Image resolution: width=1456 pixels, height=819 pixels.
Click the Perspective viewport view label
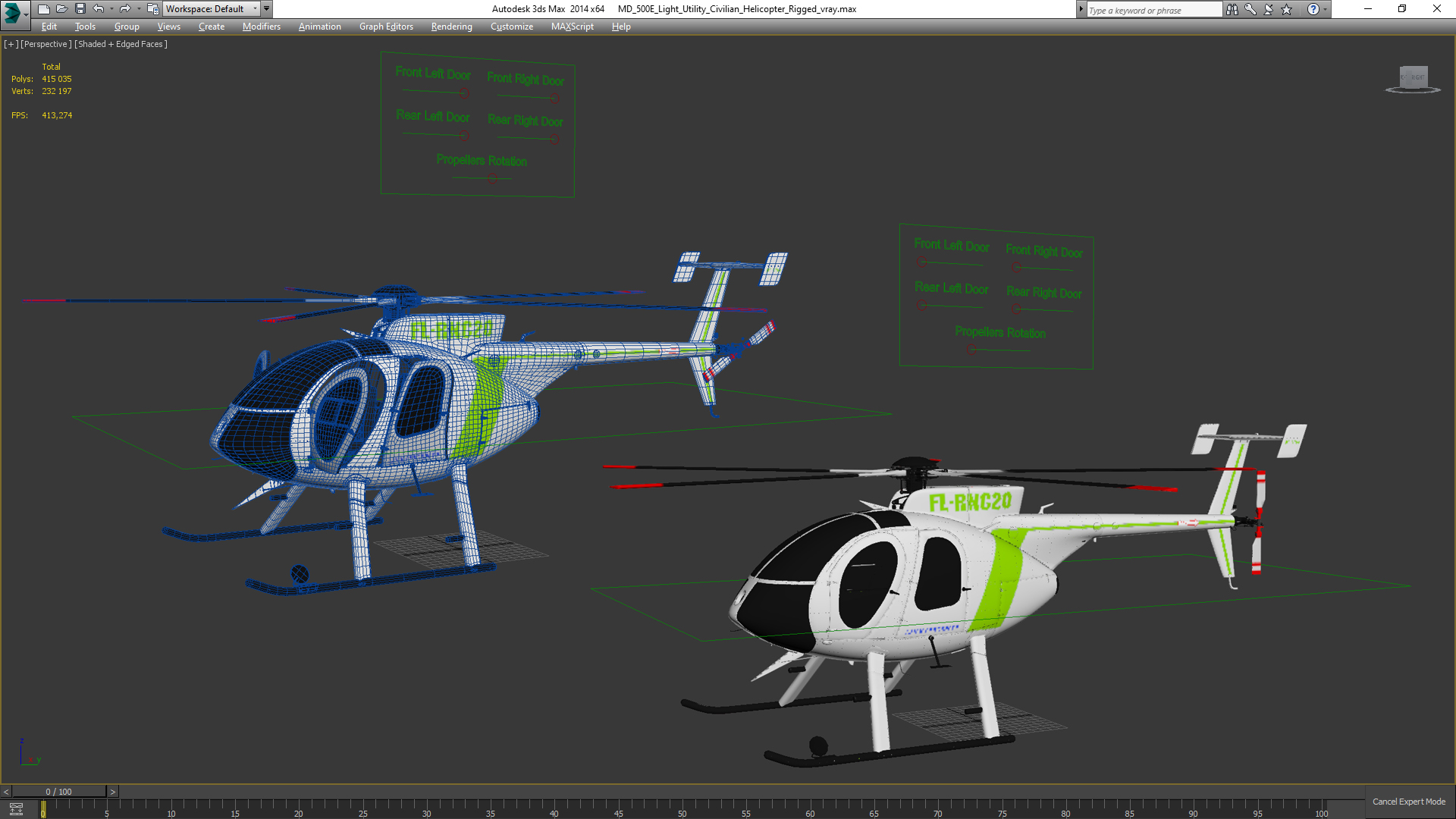click(x=46, y=44)
